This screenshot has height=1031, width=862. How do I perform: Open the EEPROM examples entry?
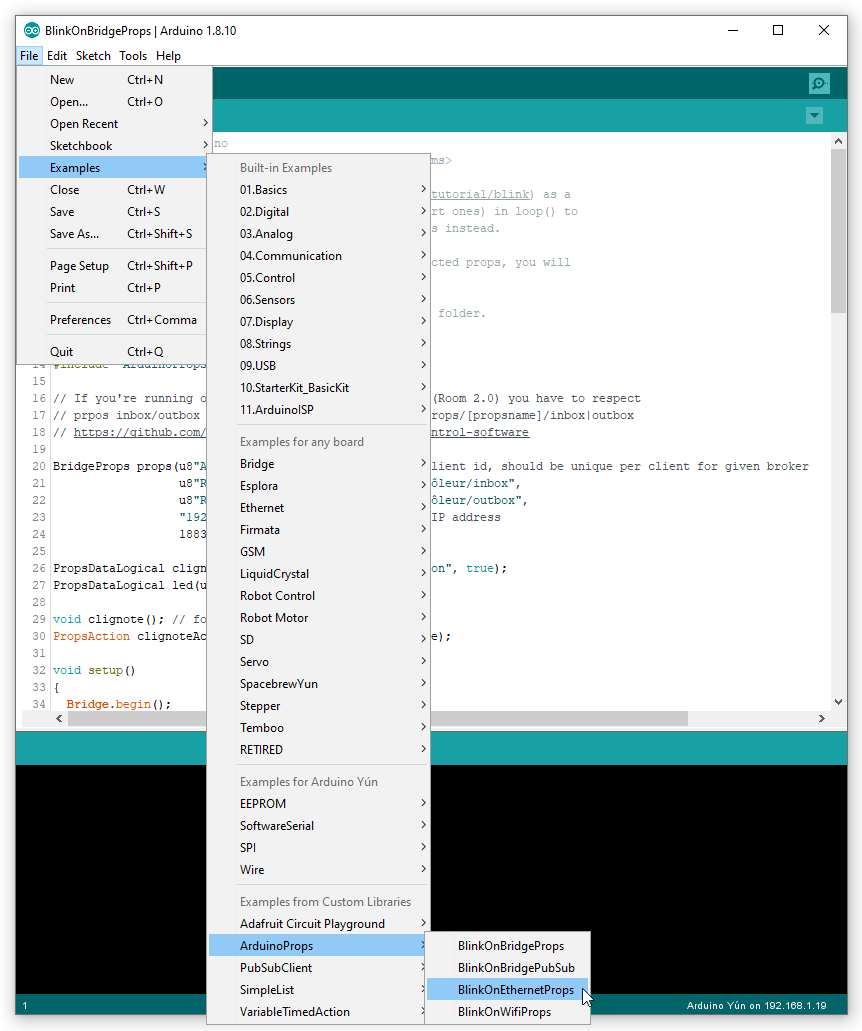(319, 804)
